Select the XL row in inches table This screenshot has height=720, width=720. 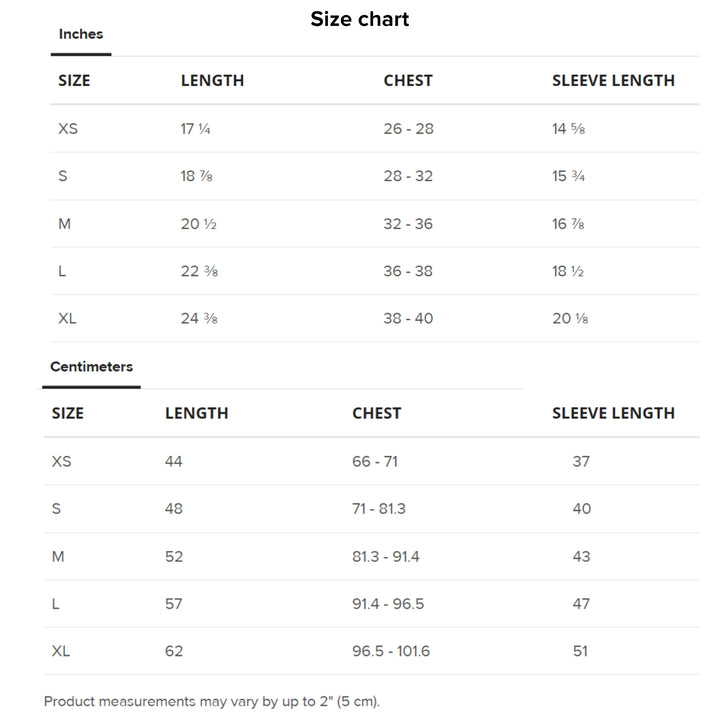[375, 319]
